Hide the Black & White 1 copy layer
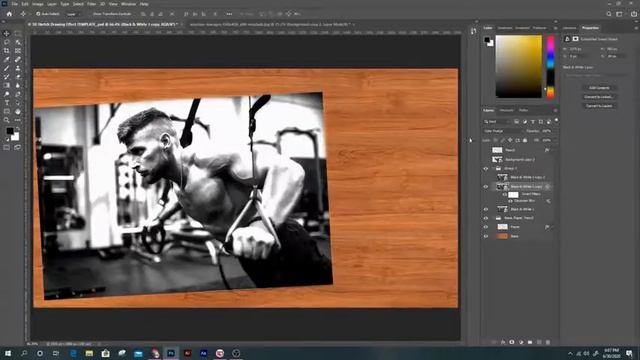The height and width of the screenshot is (360, 640). 486,187
